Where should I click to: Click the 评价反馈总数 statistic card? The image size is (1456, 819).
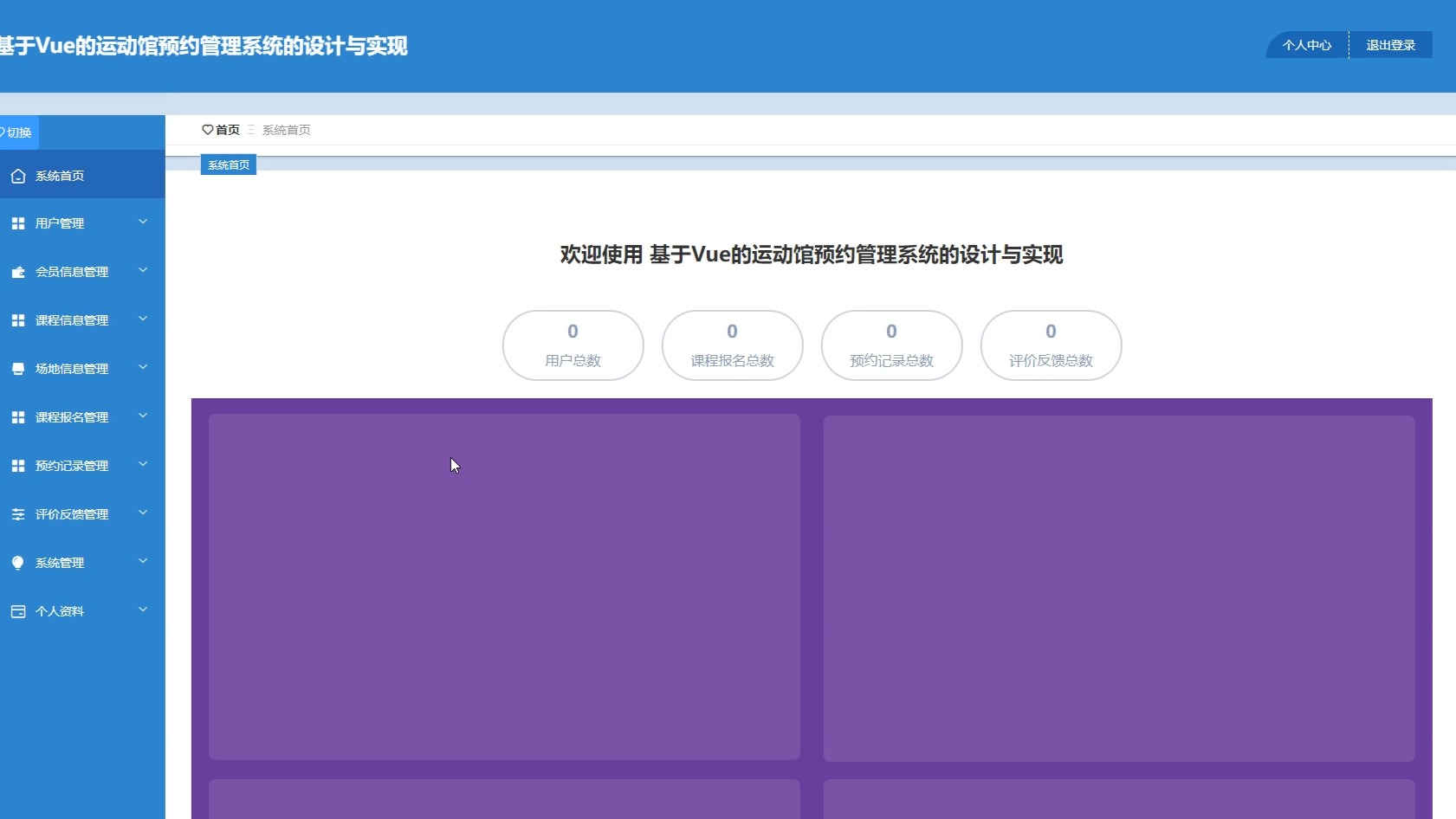coord(1052,345)
